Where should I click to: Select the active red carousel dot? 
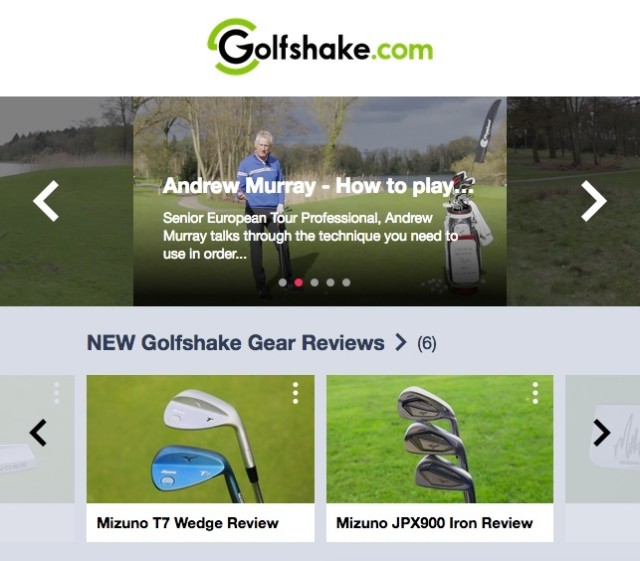click(298, 283)
